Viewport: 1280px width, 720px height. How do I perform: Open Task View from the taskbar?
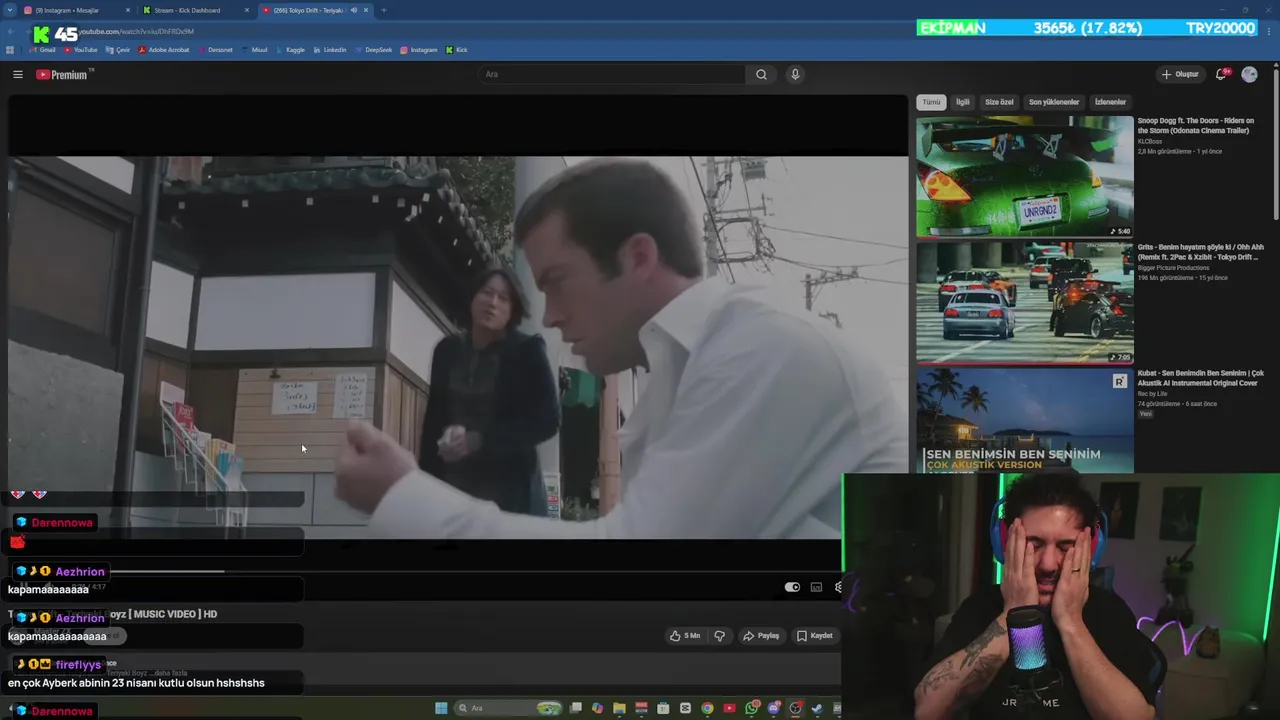[575, 708]
